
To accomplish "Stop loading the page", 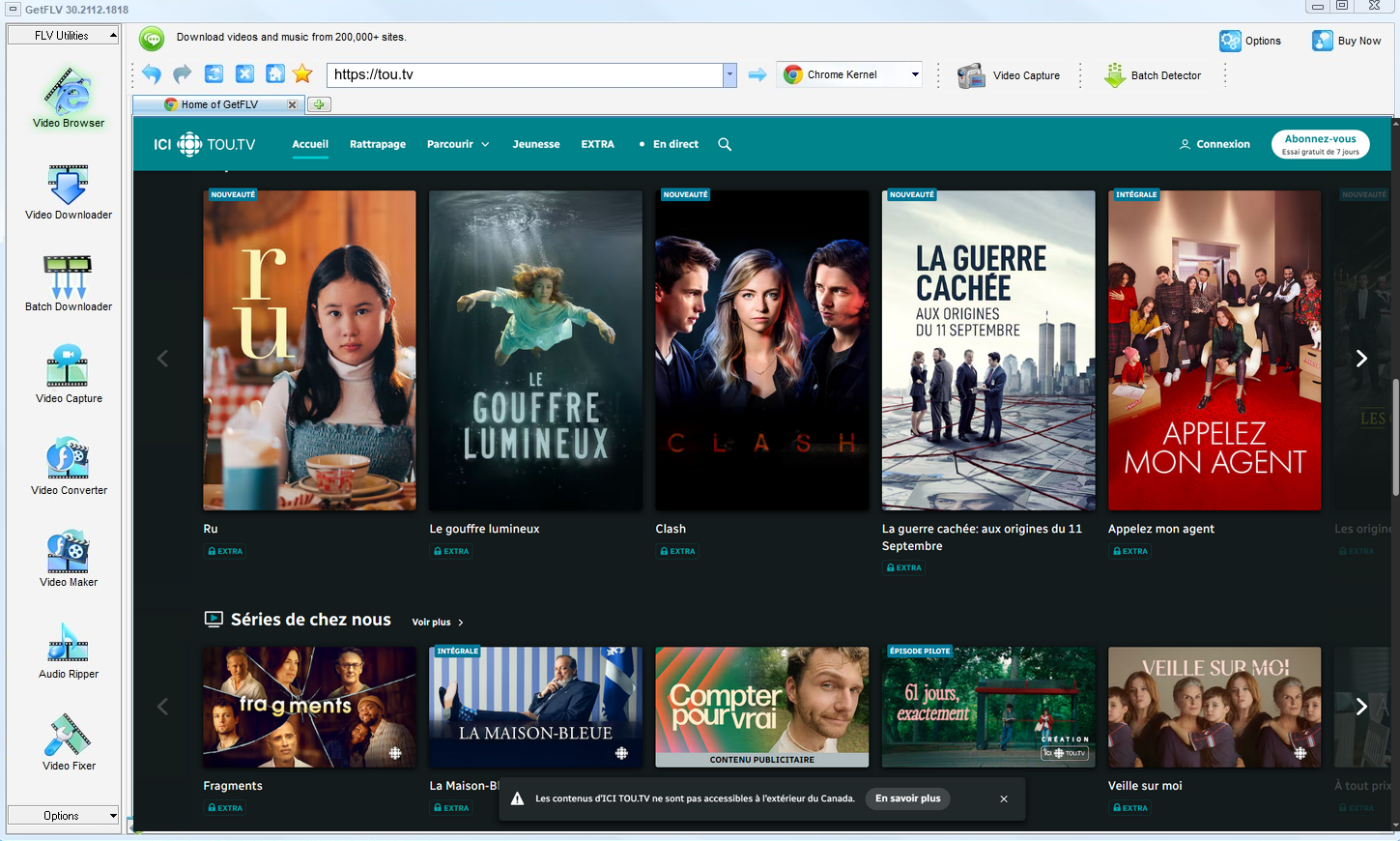I will pyautogui.click(x=245, y=73).
